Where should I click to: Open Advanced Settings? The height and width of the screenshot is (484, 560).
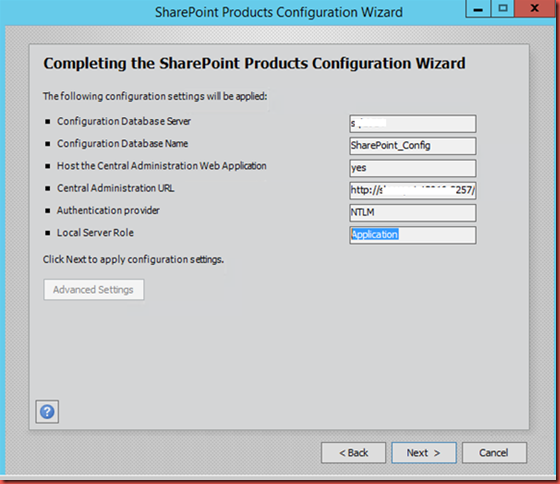[x=94, y=290]
